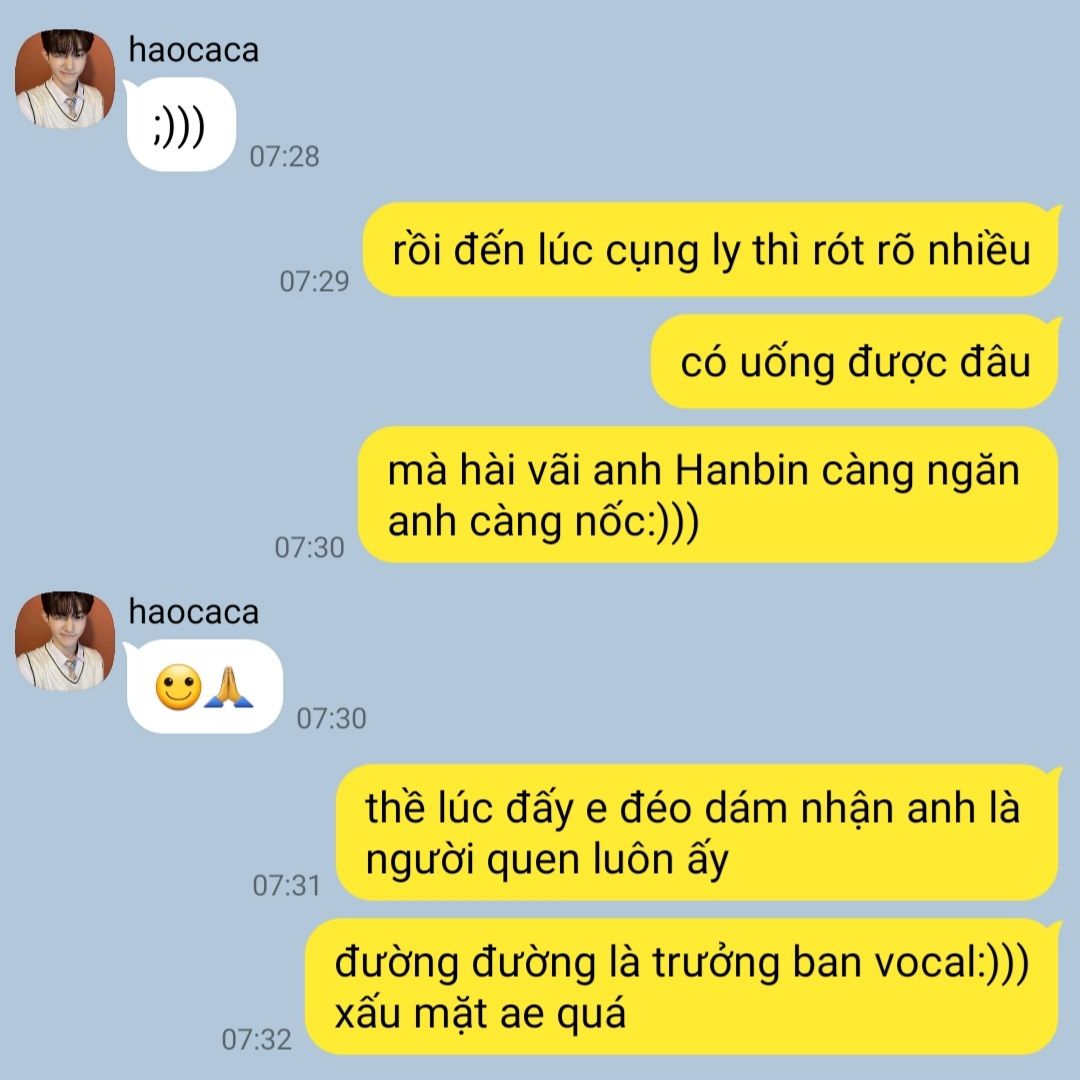The height and width of the screenshot is (1080, 1080).
Task: Tap the haocaca name above emoji message
Action: [194, 612]
